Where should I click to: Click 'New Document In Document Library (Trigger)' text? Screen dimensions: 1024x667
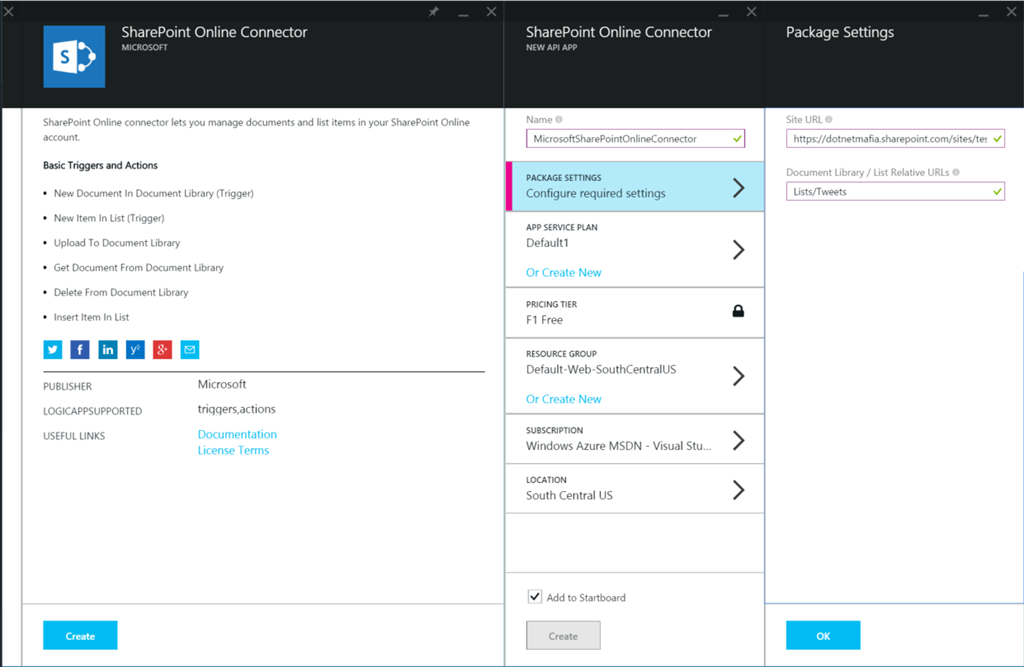coord(153,193)
